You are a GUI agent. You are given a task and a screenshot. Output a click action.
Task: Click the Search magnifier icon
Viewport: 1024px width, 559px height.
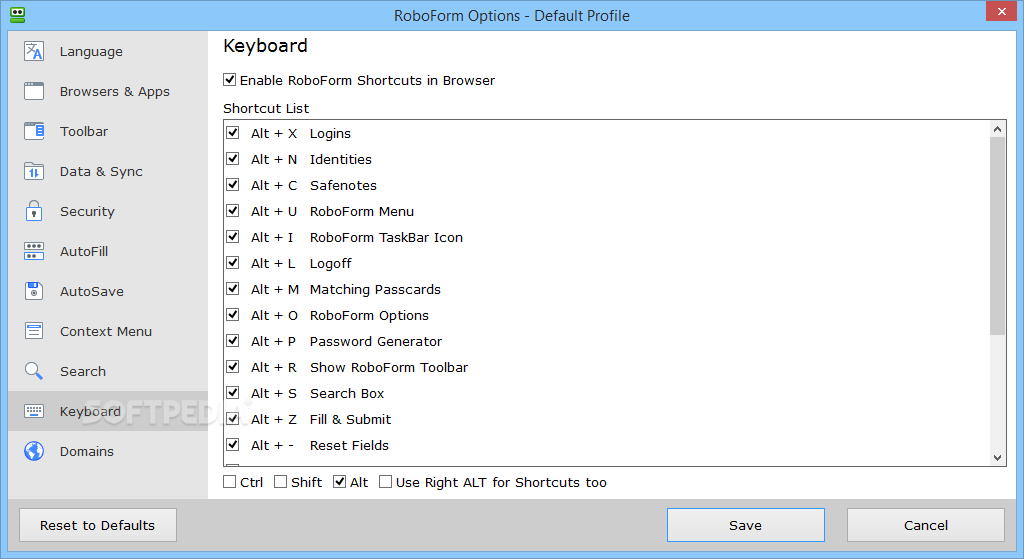[x=34, y=371]
